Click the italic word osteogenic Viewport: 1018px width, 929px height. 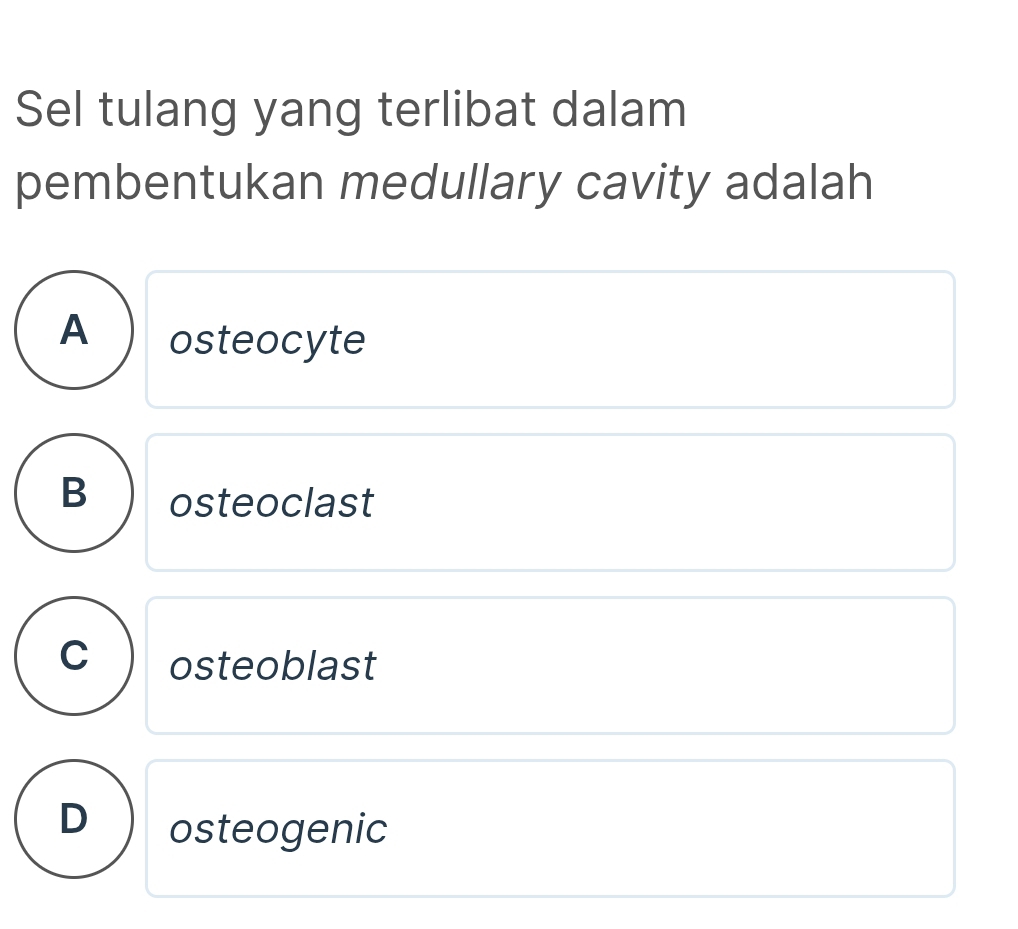pos(278,830)
